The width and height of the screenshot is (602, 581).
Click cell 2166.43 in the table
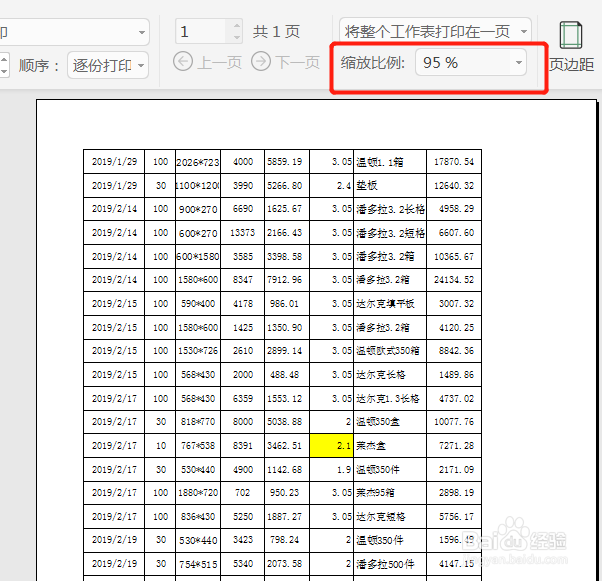286,233
